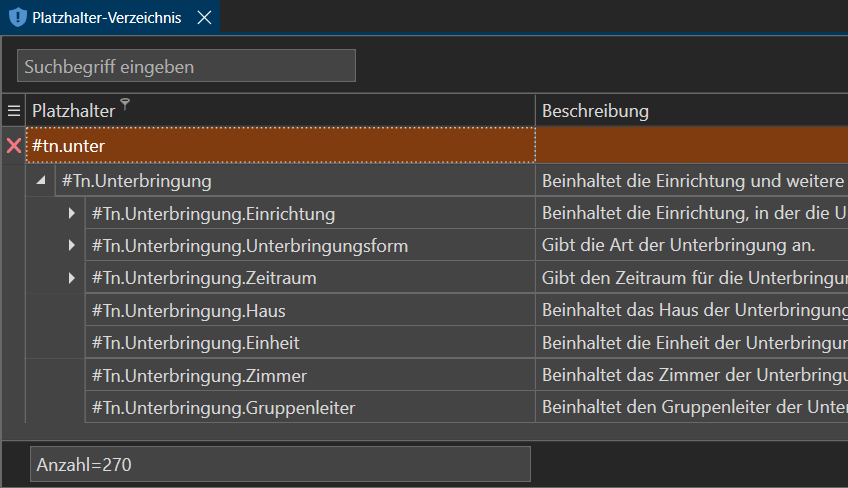
Task: Close the Platzhalter-Verzeichnis tab
Action: tap(204, 18)
